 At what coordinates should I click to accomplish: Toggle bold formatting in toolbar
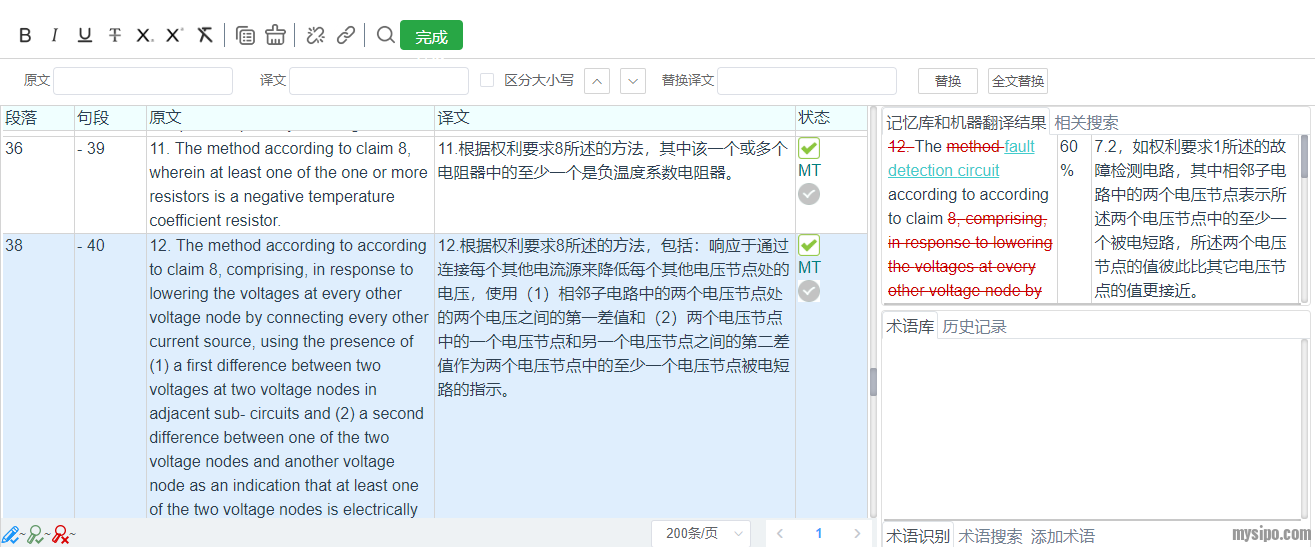tap(25, 36)
